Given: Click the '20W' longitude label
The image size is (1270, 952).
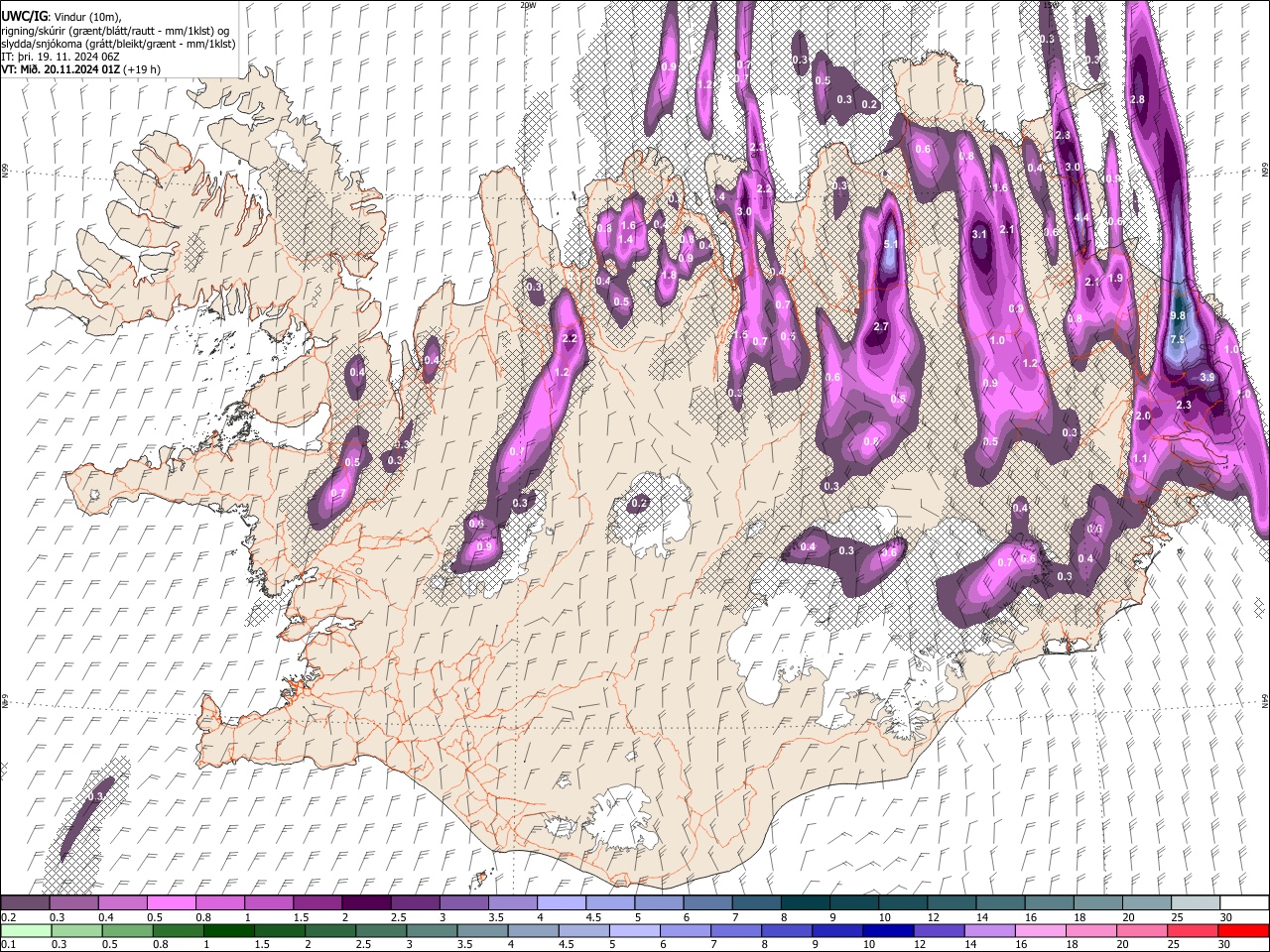Looking at the screenshot, I should pos(528,5).
